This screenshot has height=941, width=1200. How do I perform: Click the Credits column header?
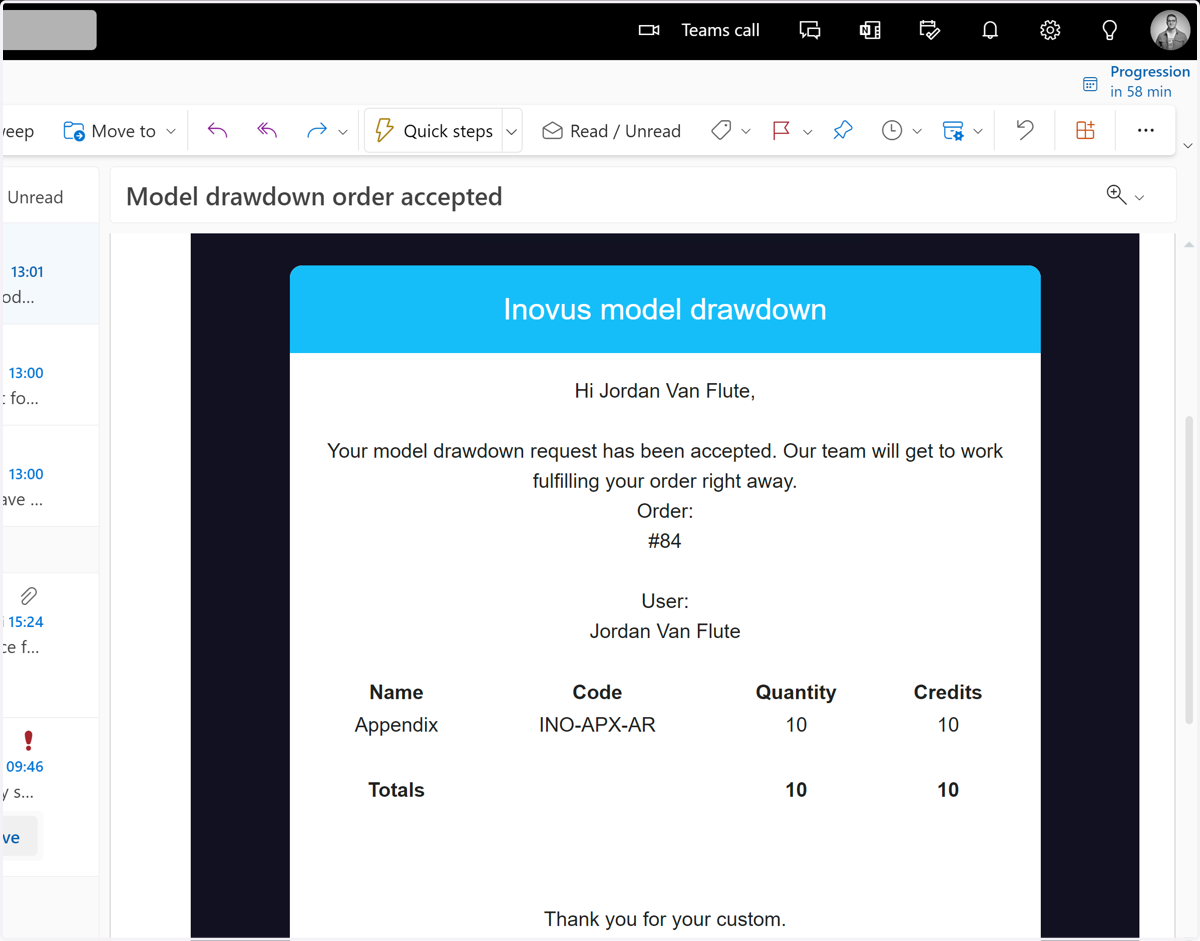(x=948, y=692)
